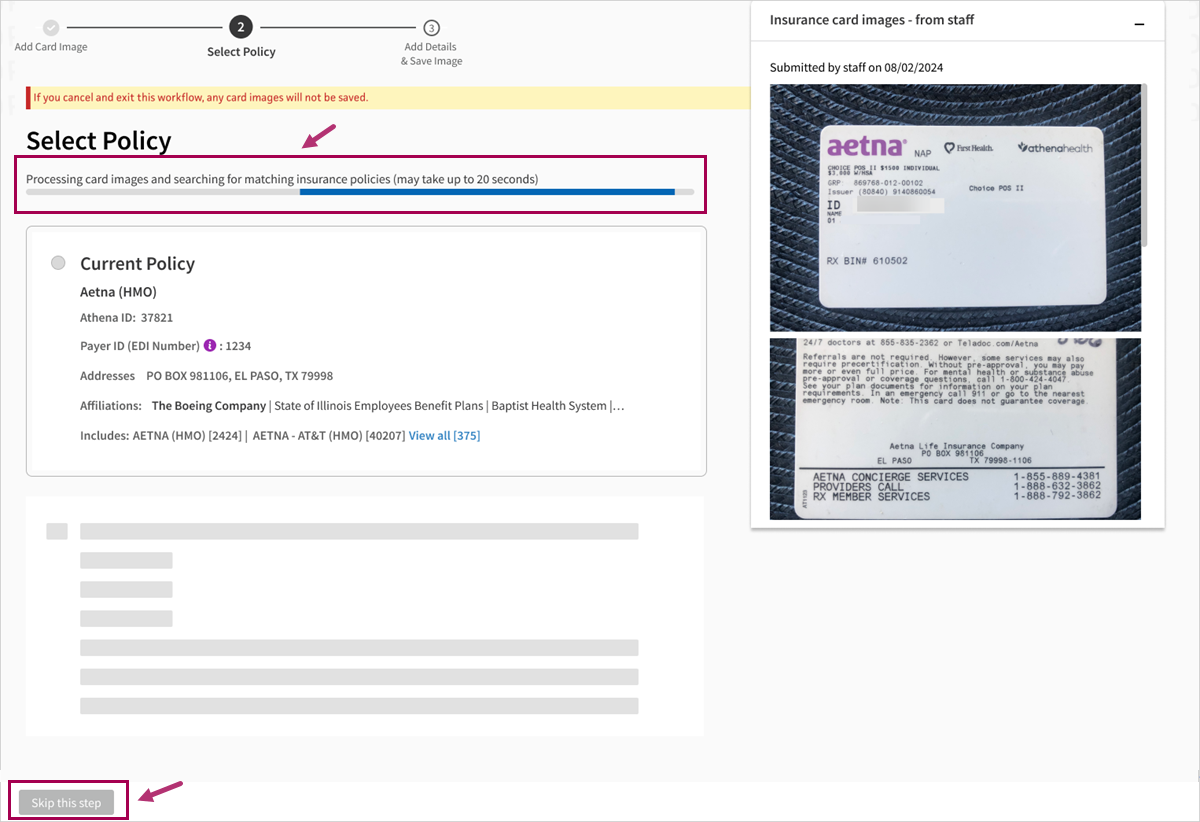Open the back of insurance card image
1200x822 pixels.
pyautogui.click(x=955, y=429)
